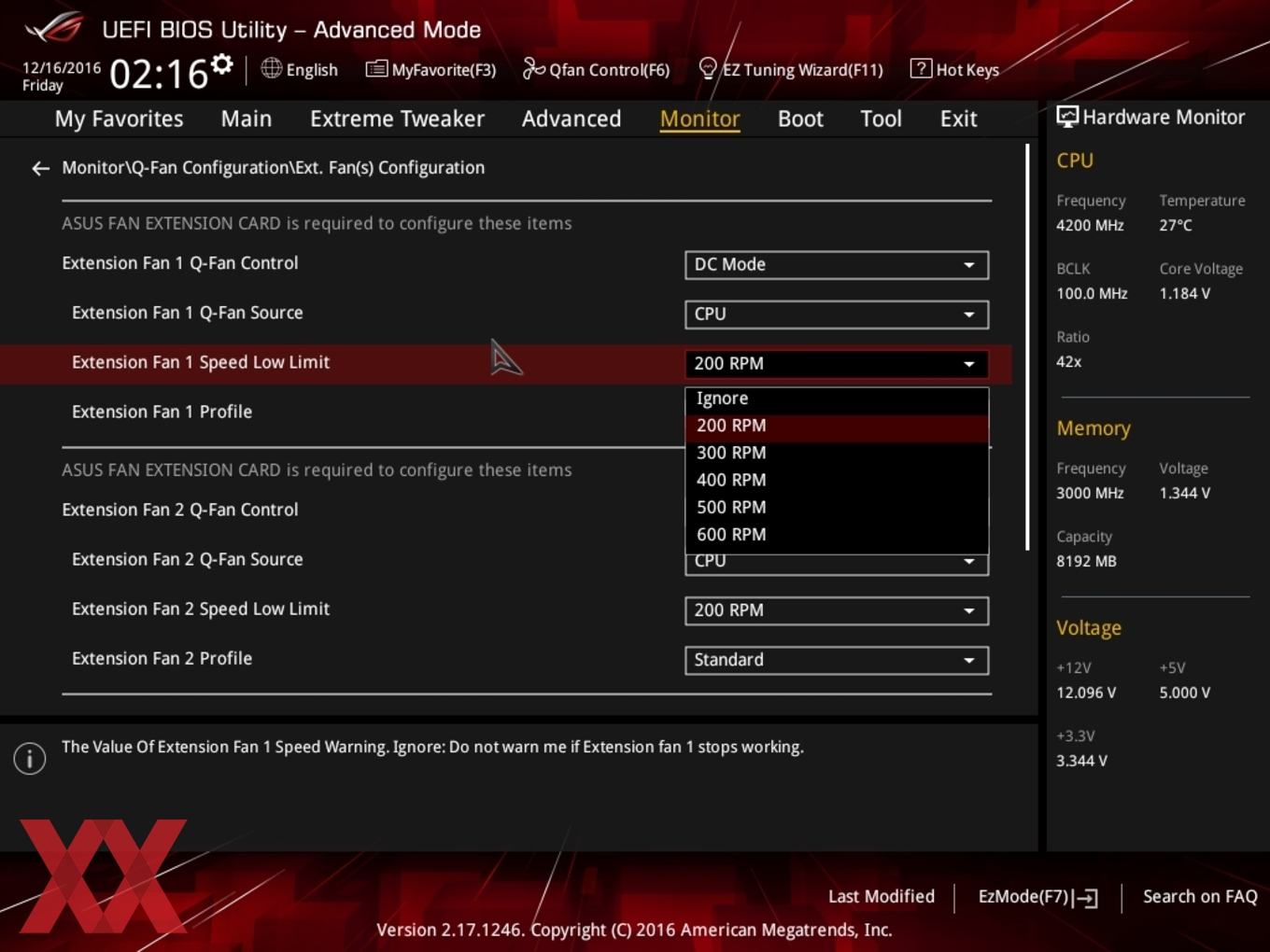
Task: Open Extension Fan 2 Speed Low Limit dropdown
Action: [x=837, y=610]
